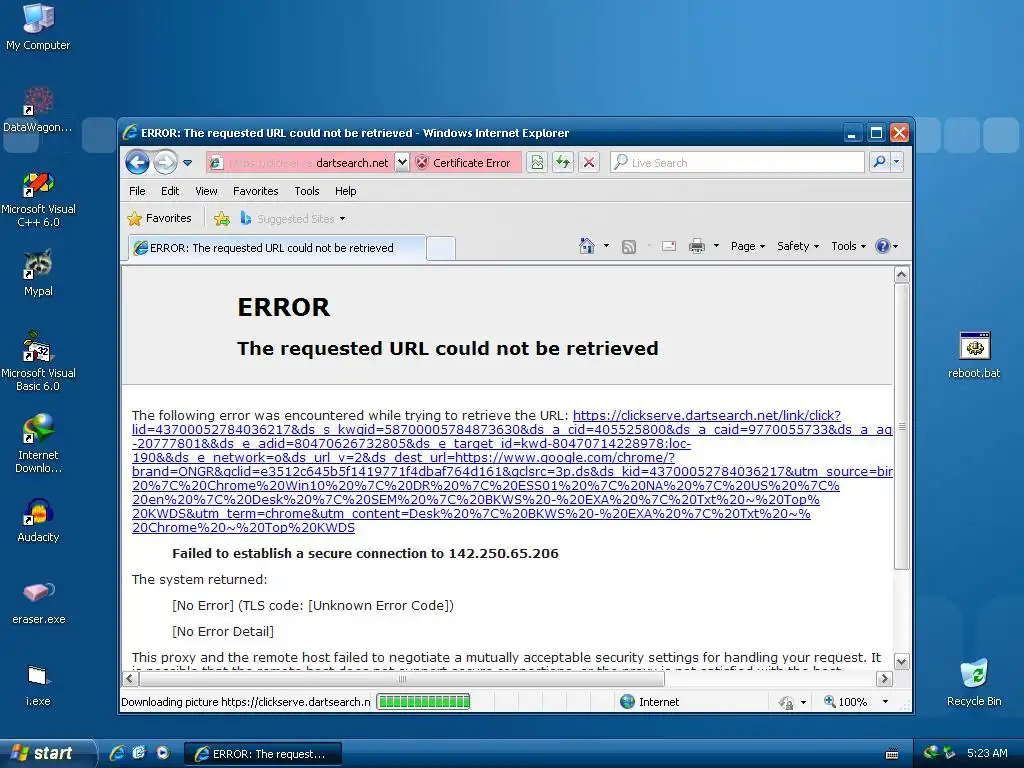Select the DataWagon desktop shortcut
This screenshot has height=768, width=1024.
tap(38, 110)
